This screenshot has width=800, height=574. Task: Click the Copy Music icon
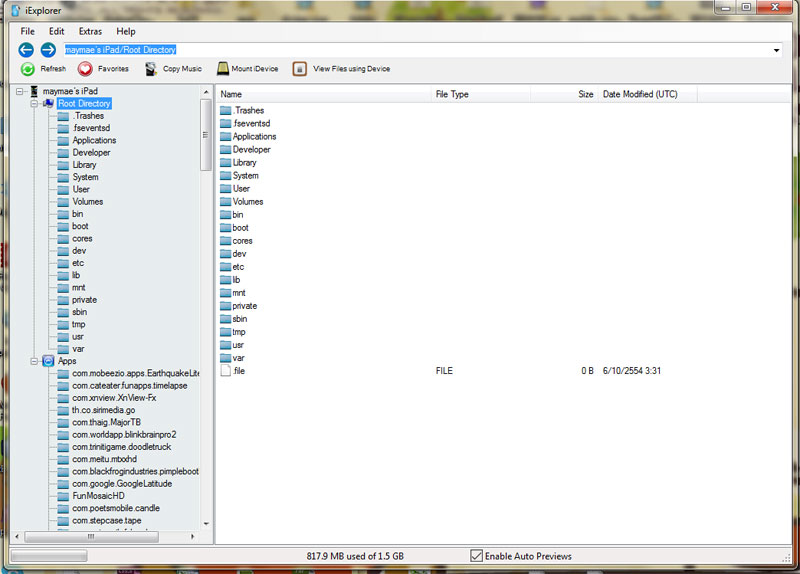[151, 69]
